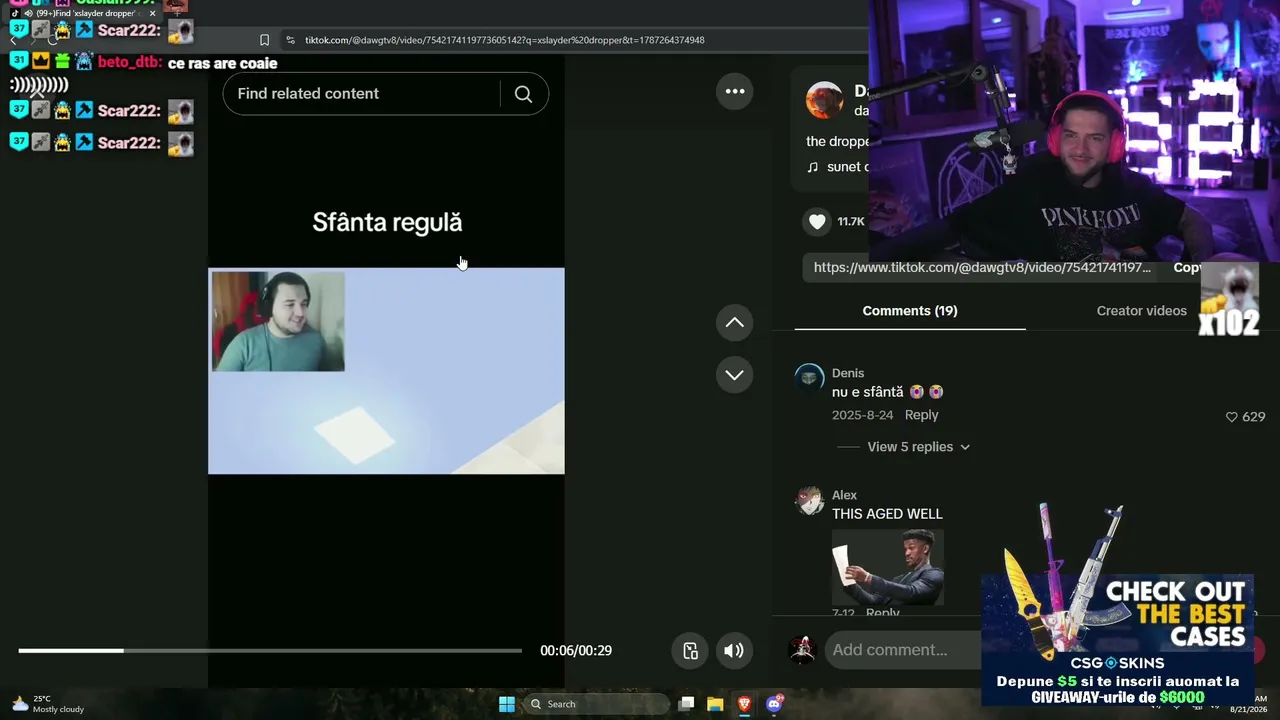Go to previous video with up arrow

(x=735, y=322)
